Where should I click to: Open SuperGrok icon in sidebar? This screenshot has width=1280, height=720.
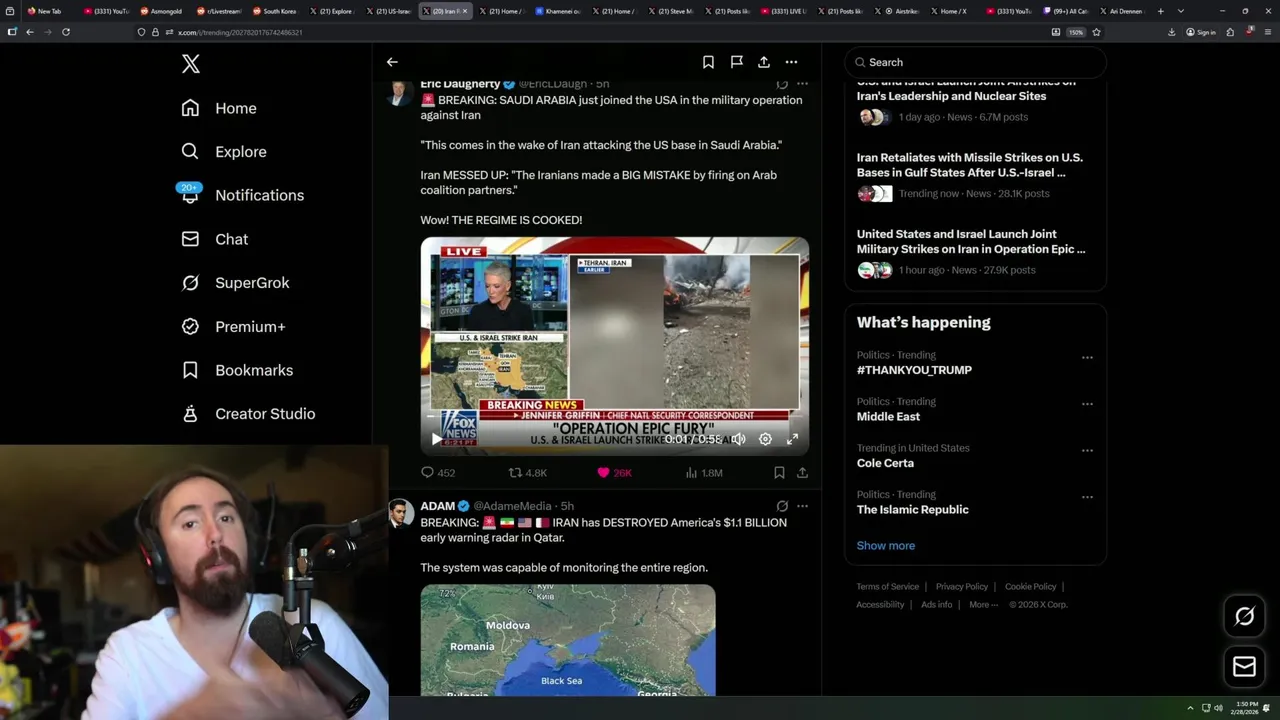tap(190, 283)
